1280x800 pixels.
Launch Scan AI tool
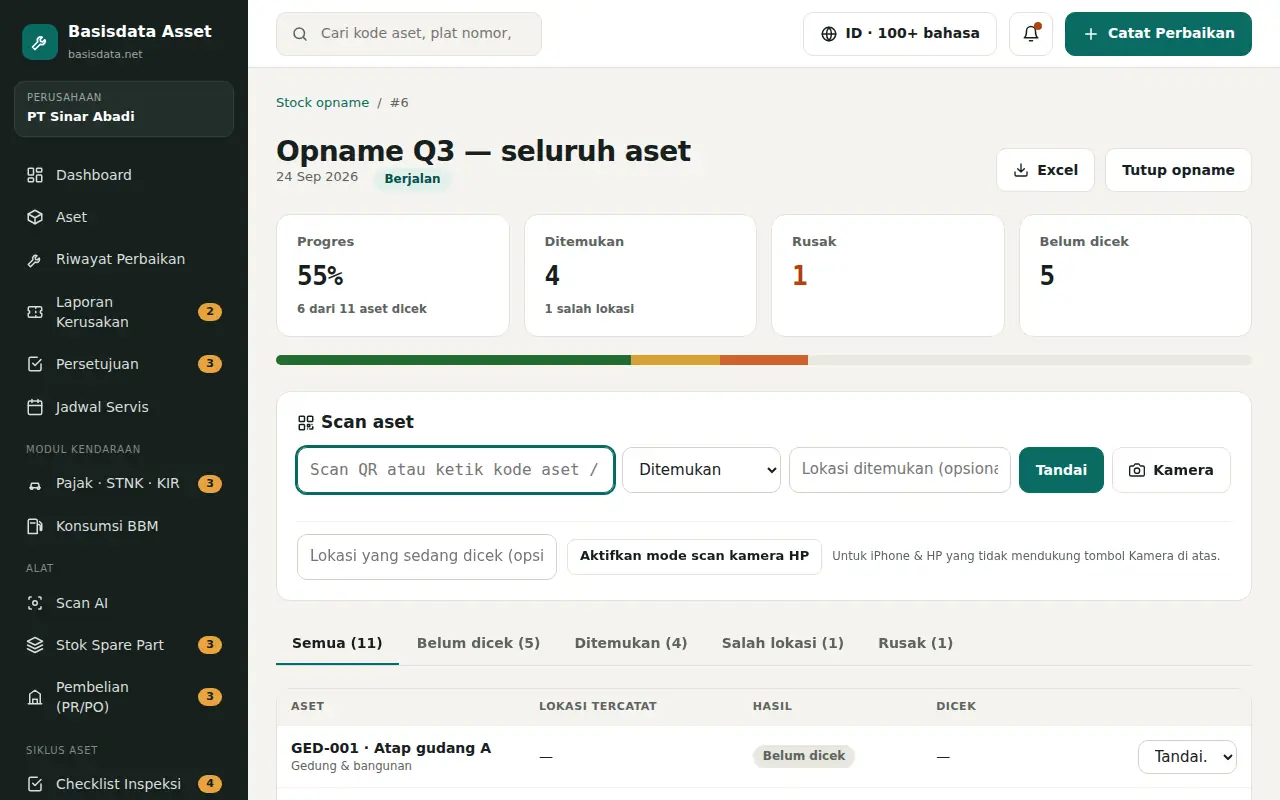[124, 603]
